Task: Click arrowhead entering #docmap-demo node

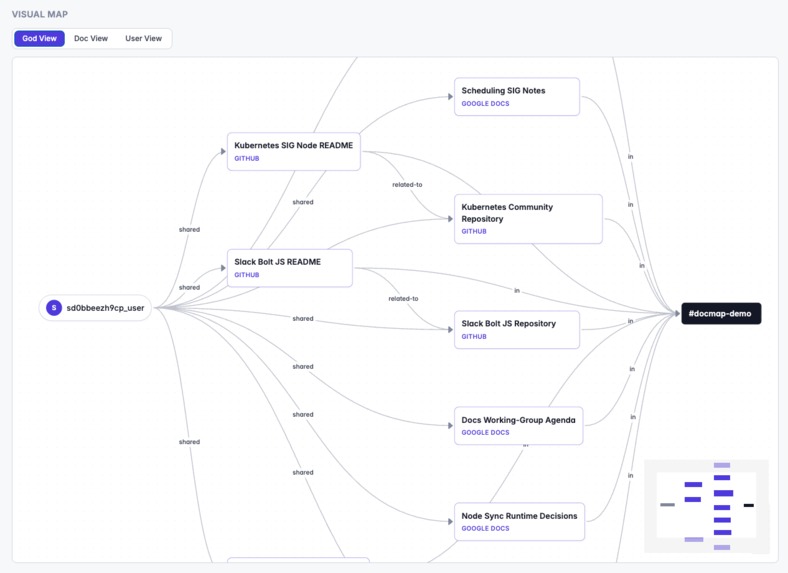Action: click(677, 313)
